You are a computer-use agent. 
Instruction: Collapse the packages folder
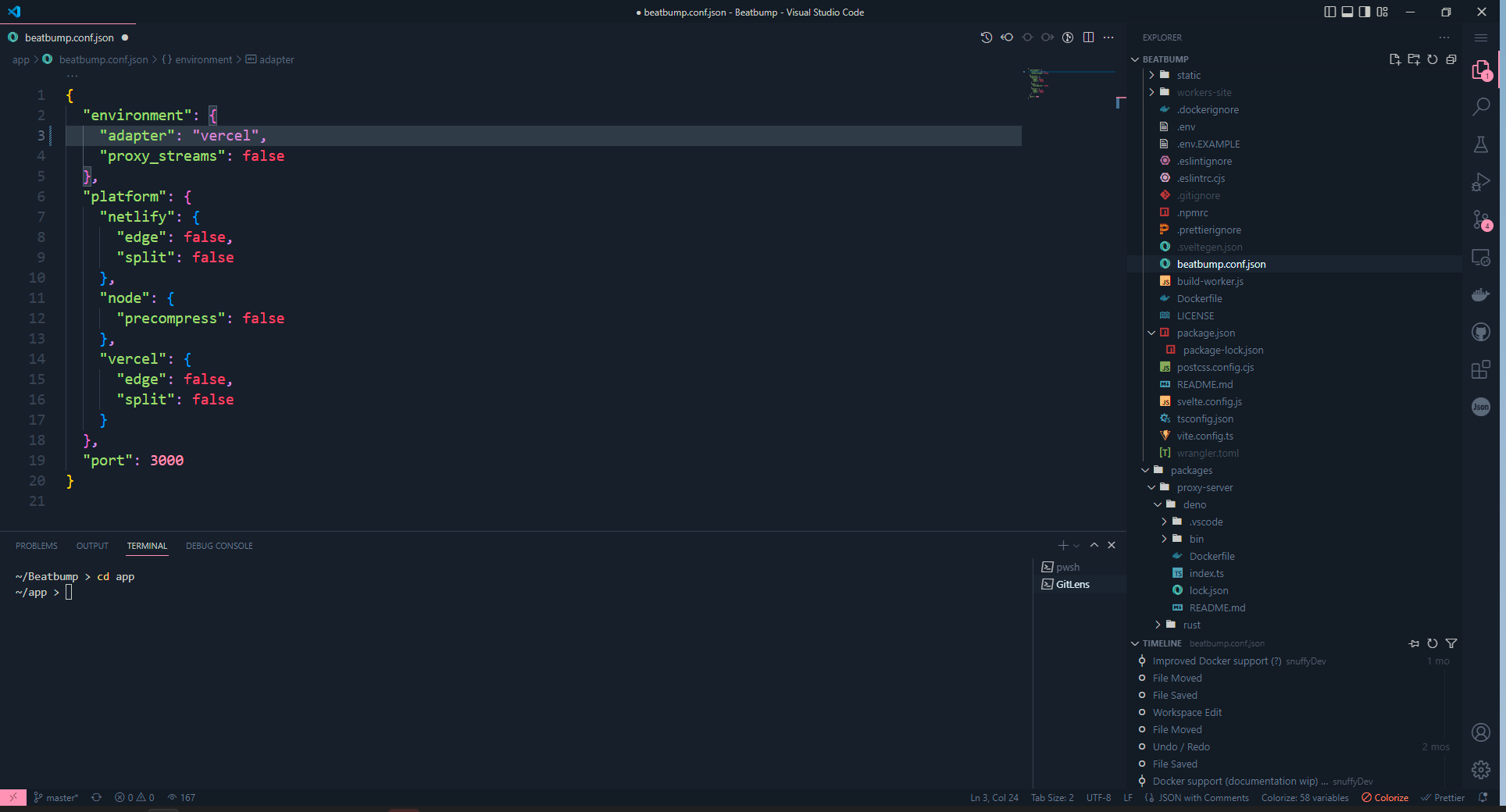pos(1145,470)
